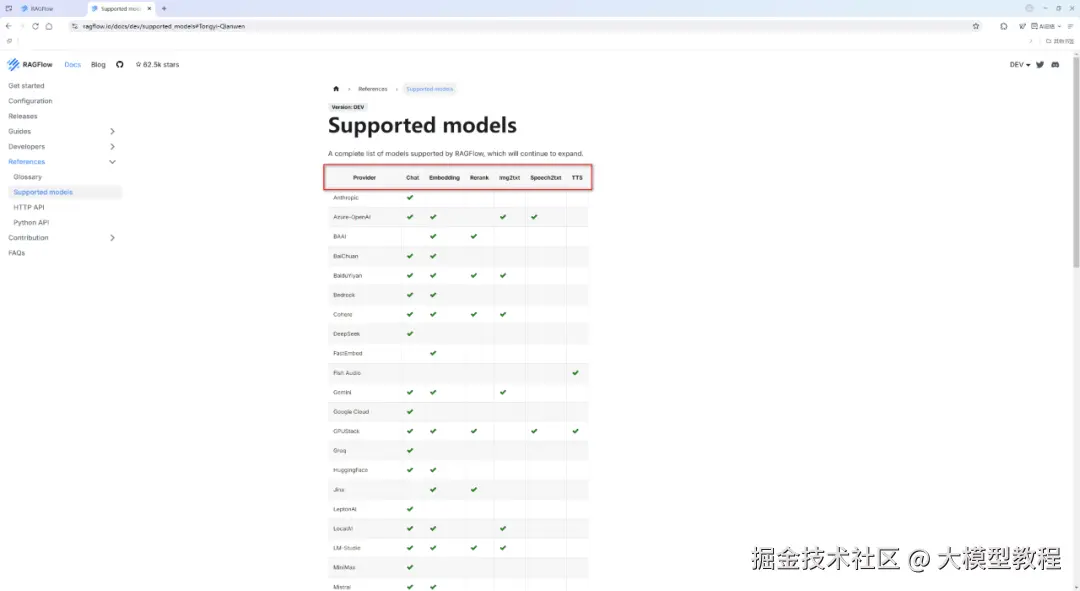Click the Supported models page heading
1080x591 pixels.
point(422,125)
